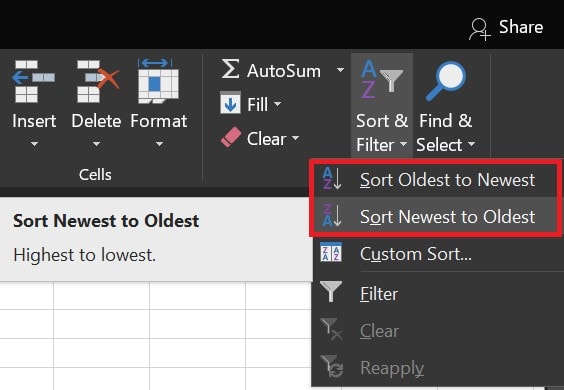Click the Share text button
Screen dimensions: 564x390
point(521,27)
